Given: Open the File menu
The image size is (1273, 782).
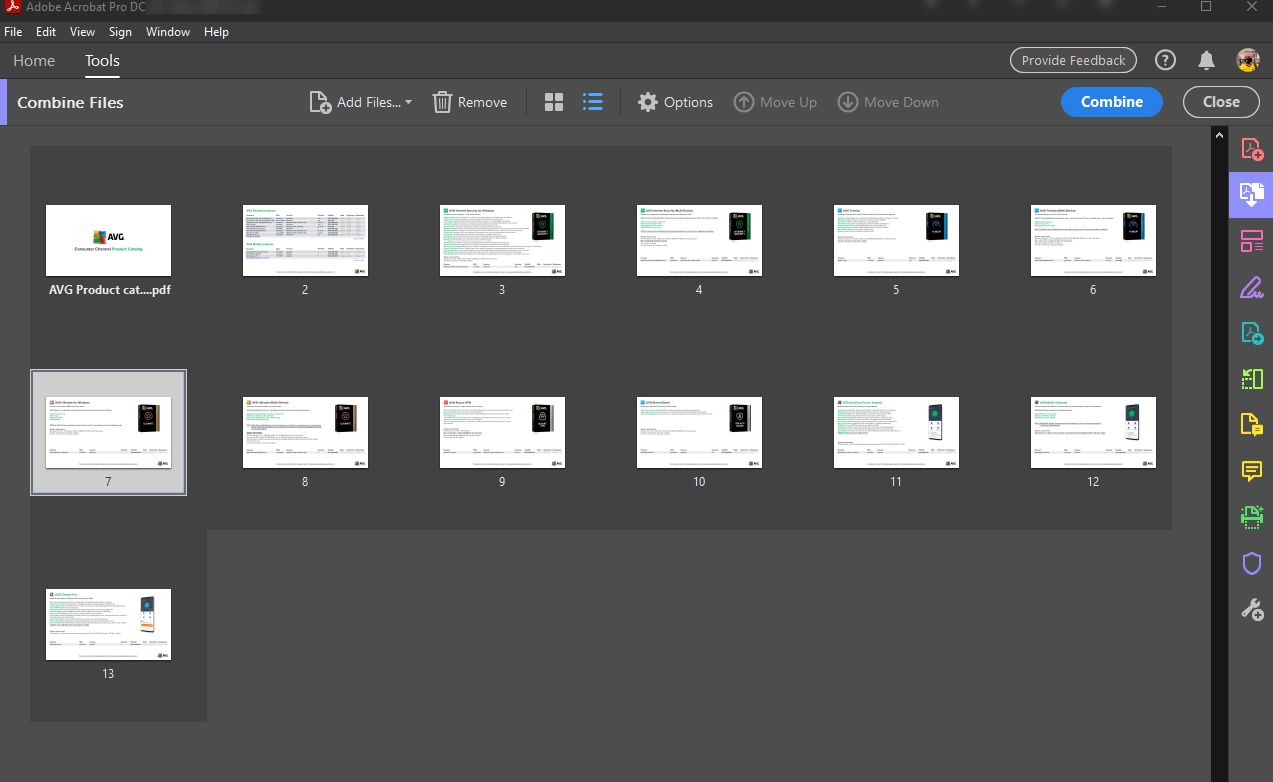Looking at the screenshot, I should tap(13, 32).
